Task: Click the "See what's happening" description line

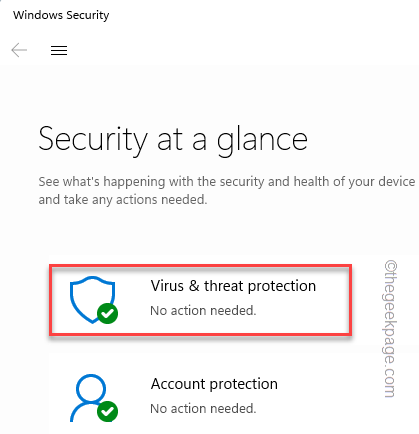Action: point(227,182)
